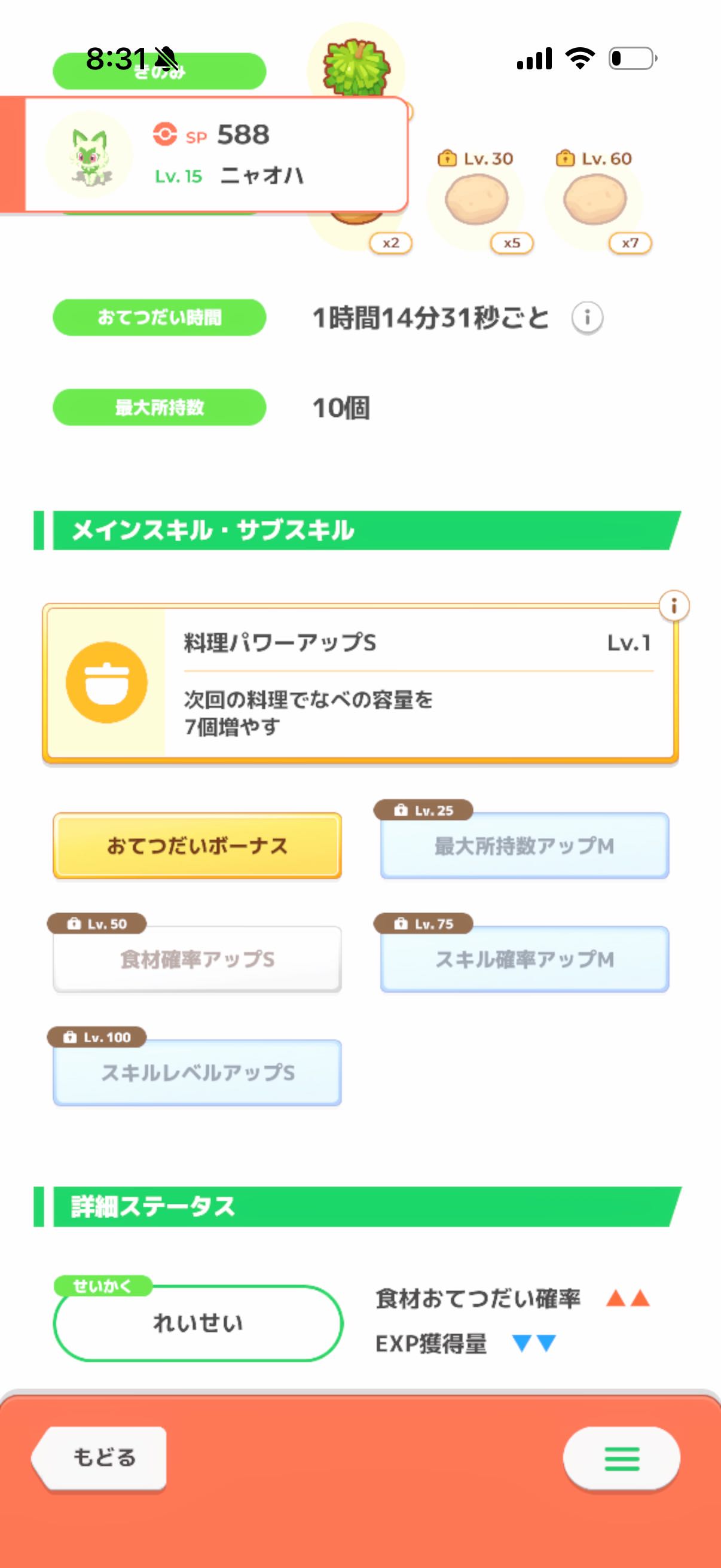This screenshot has width=721, height=1568.
Task: Select locked 最大所持数アップM sub skill
Action: 524,846
